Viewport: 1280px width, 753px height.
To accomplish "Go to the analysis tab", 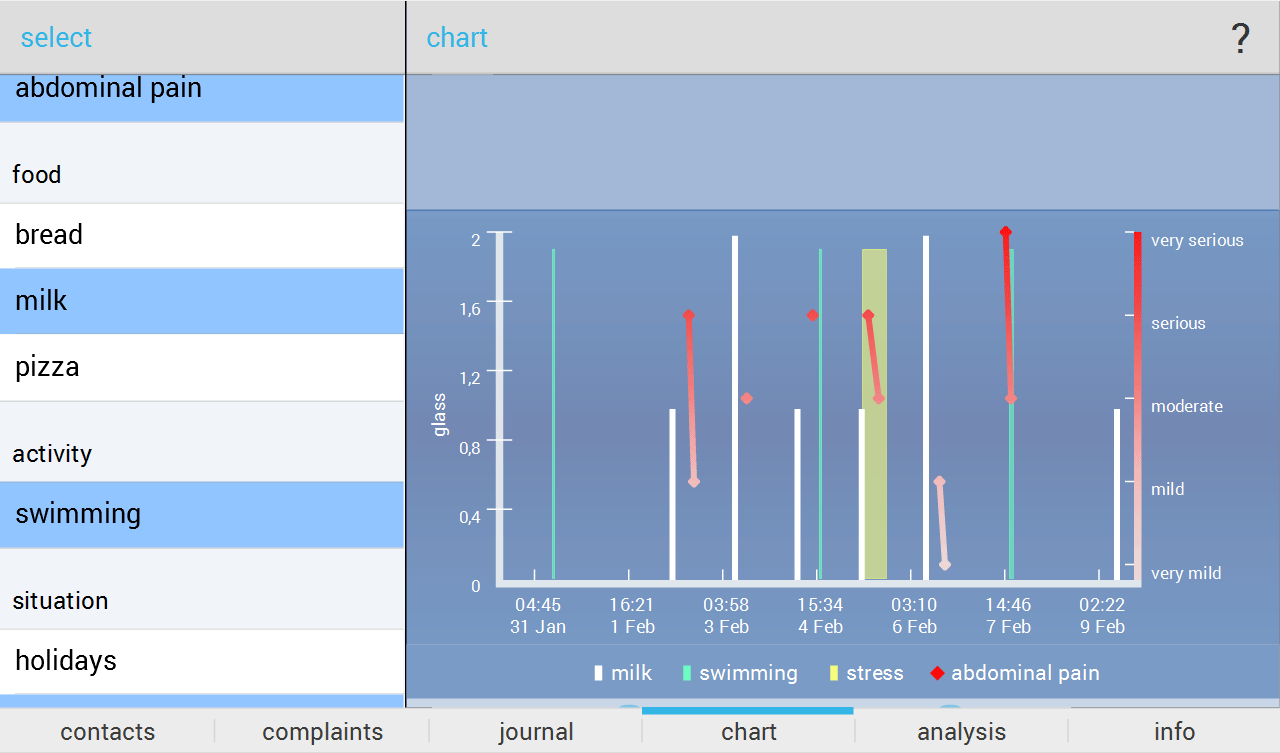I will [x=961, y=731].
